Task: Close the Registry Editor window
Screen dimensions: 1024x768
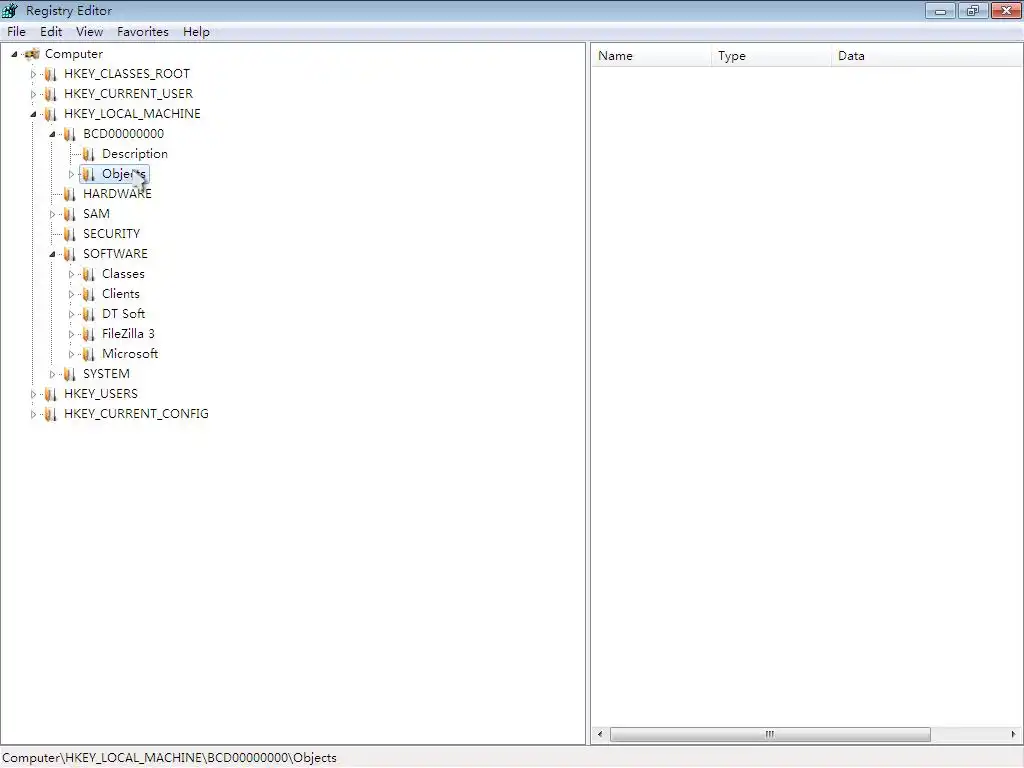Action: point(1006,10)
